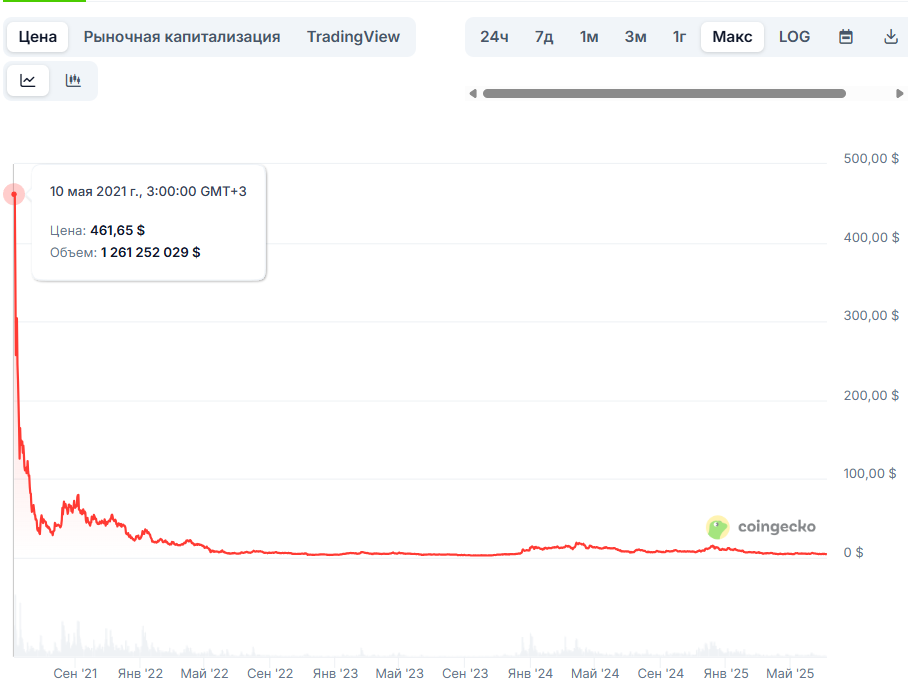Viewport: 910px width, 697px height.
Task: Click the 200,00 $ axis label
Action: click(x=871, y=395)
